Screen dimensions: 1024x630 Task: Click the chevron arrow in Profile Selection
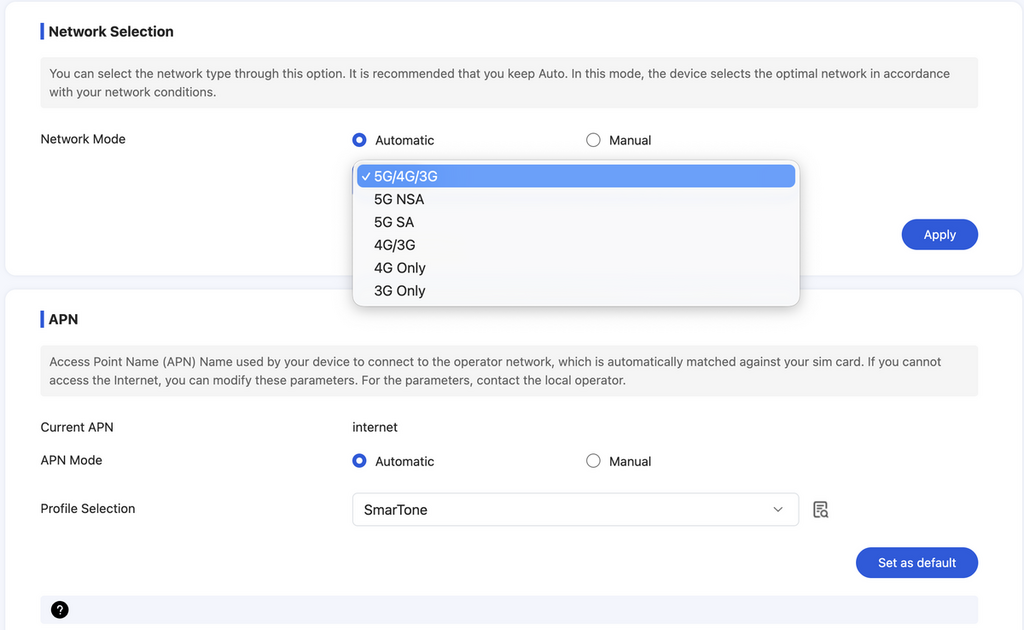(x=778, y=509)
